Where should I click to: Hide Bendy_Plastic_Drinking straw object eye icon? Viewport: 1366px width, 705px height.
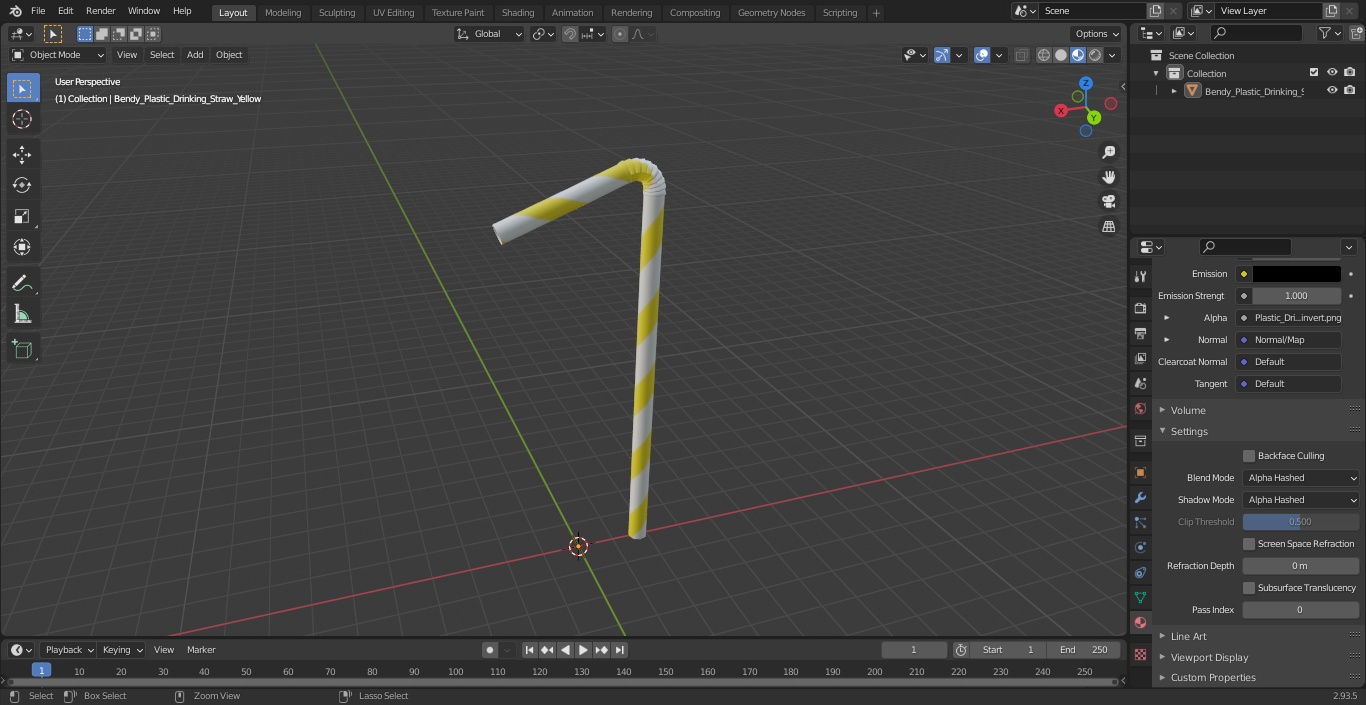[x=1332, y=91]
